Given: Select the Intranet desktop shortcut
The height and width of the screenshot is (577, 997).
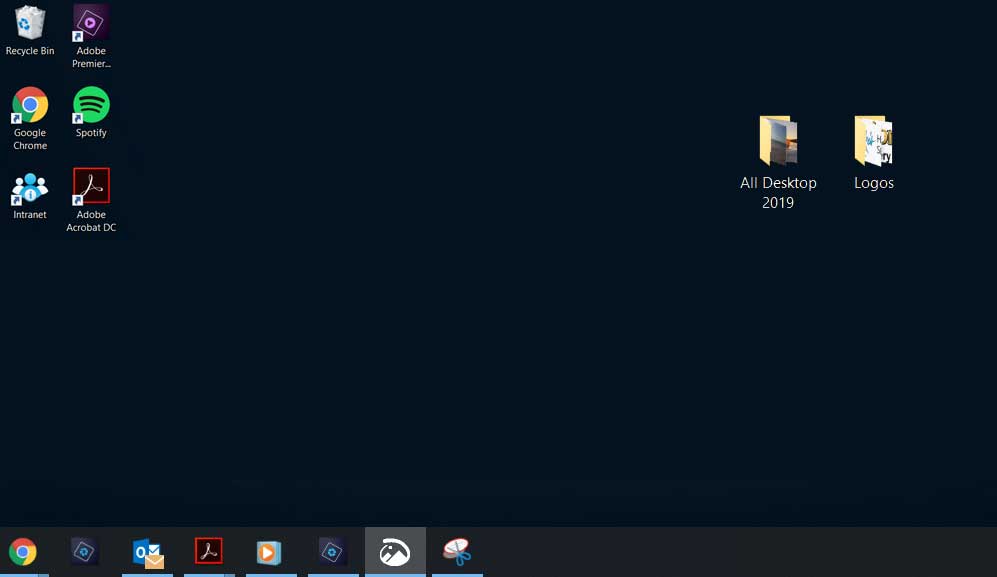Looking at the screenshot, I should [29, 195].
